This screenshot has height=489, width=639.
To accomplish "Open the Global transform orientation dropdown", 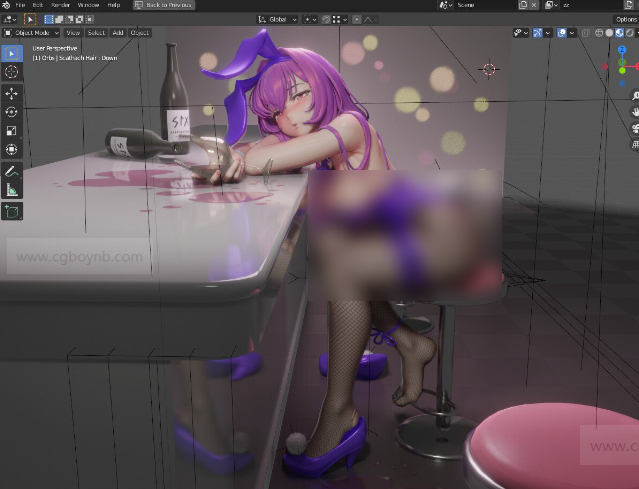I will [277, 19].
